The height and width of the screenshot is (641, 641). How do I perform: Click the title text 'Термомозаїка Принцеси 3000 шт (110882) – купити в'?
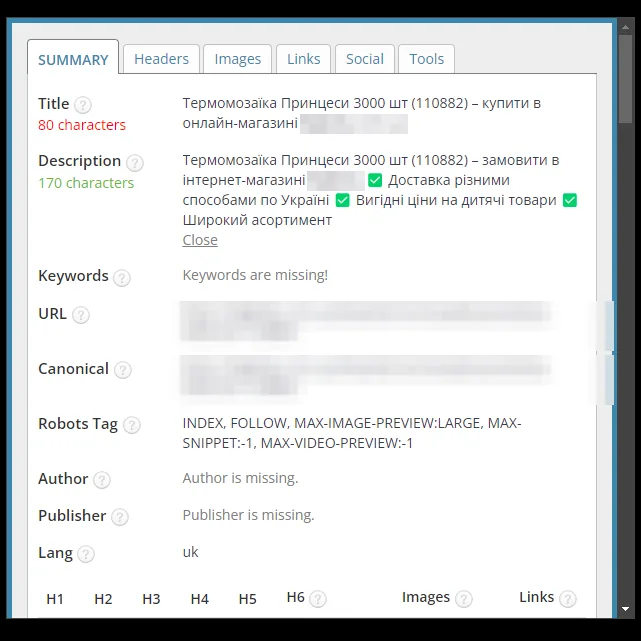click(x=361, y=103)
